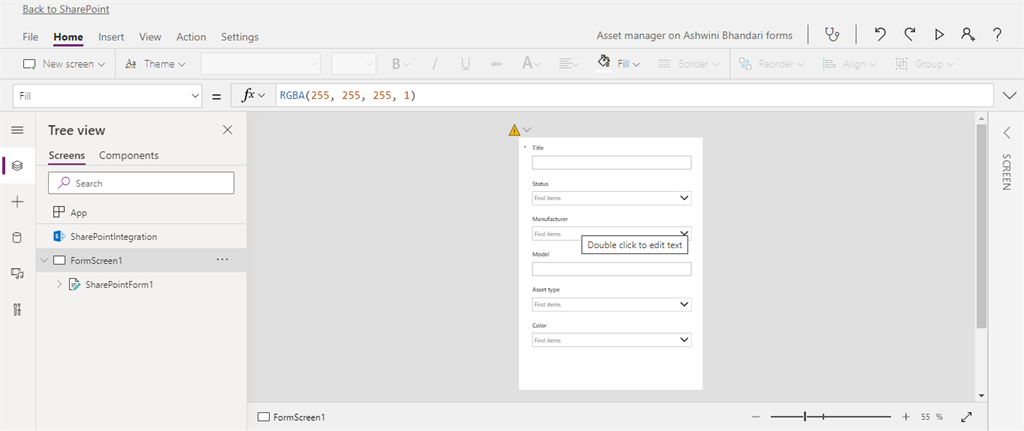The image size is (1024, 431).
Task: Switch to the Components tab
Action: 129,155
